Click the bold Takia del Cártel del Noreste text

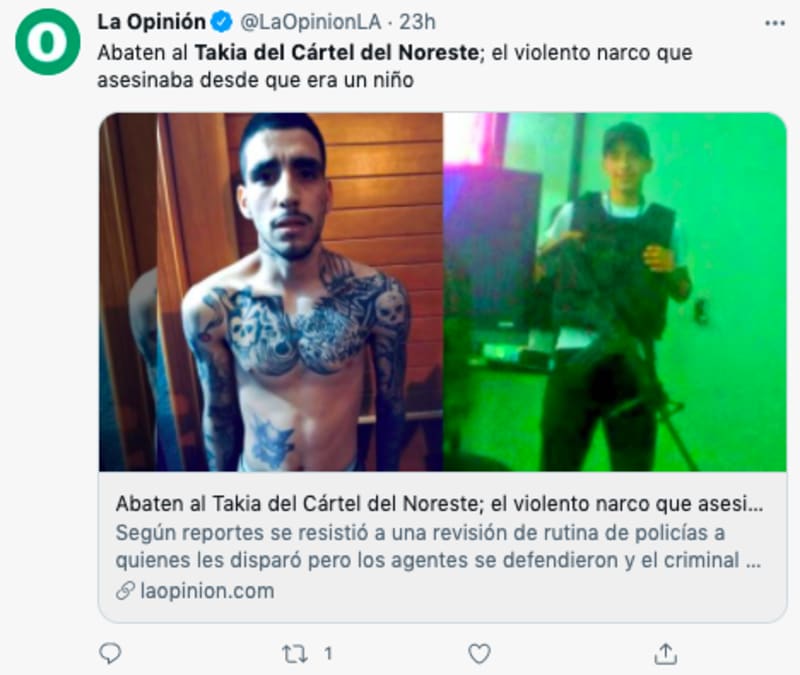(x=337, y=53)
